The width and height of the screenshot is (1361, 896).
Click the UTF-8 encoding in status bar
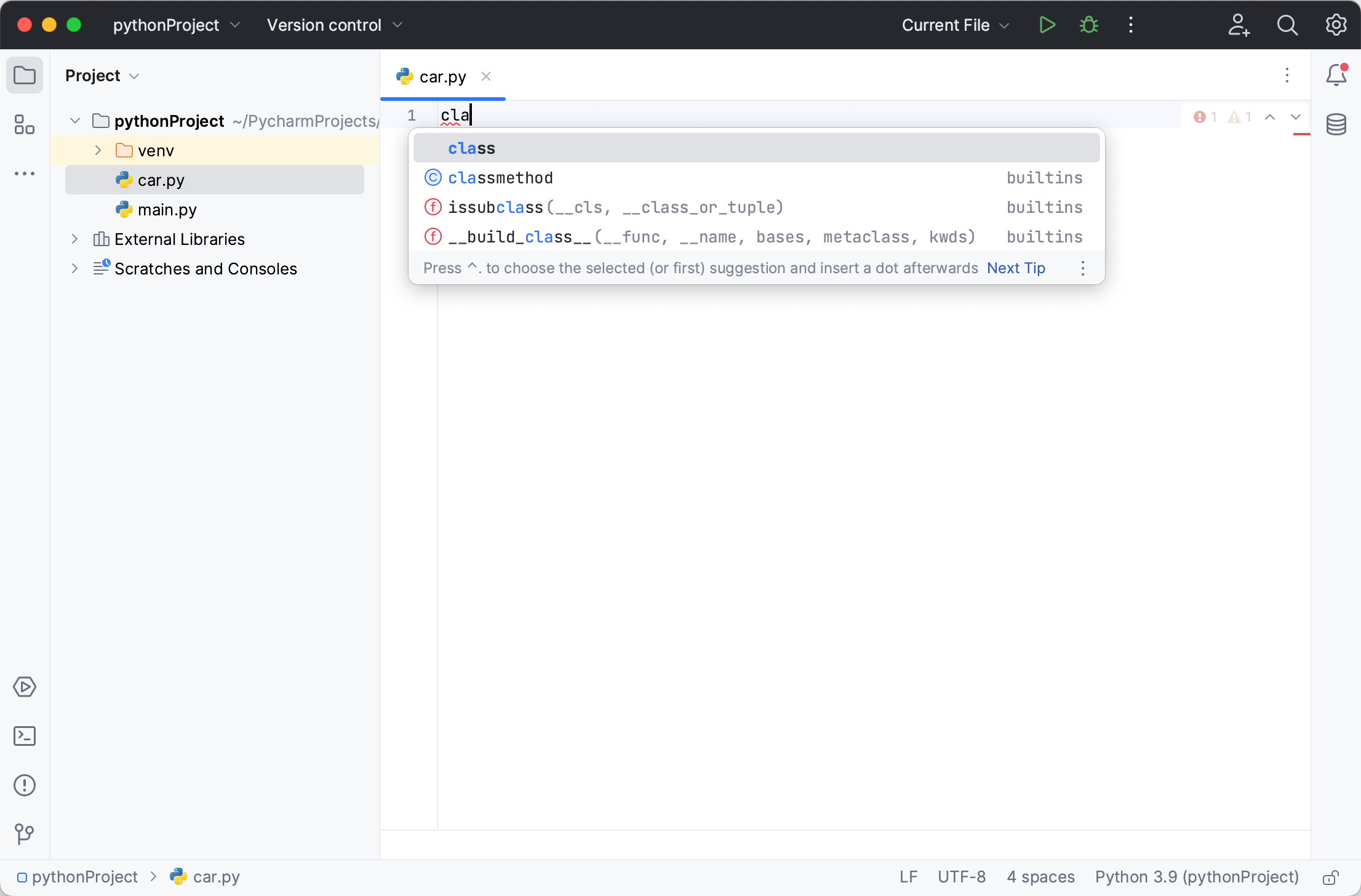click(961, 877)
